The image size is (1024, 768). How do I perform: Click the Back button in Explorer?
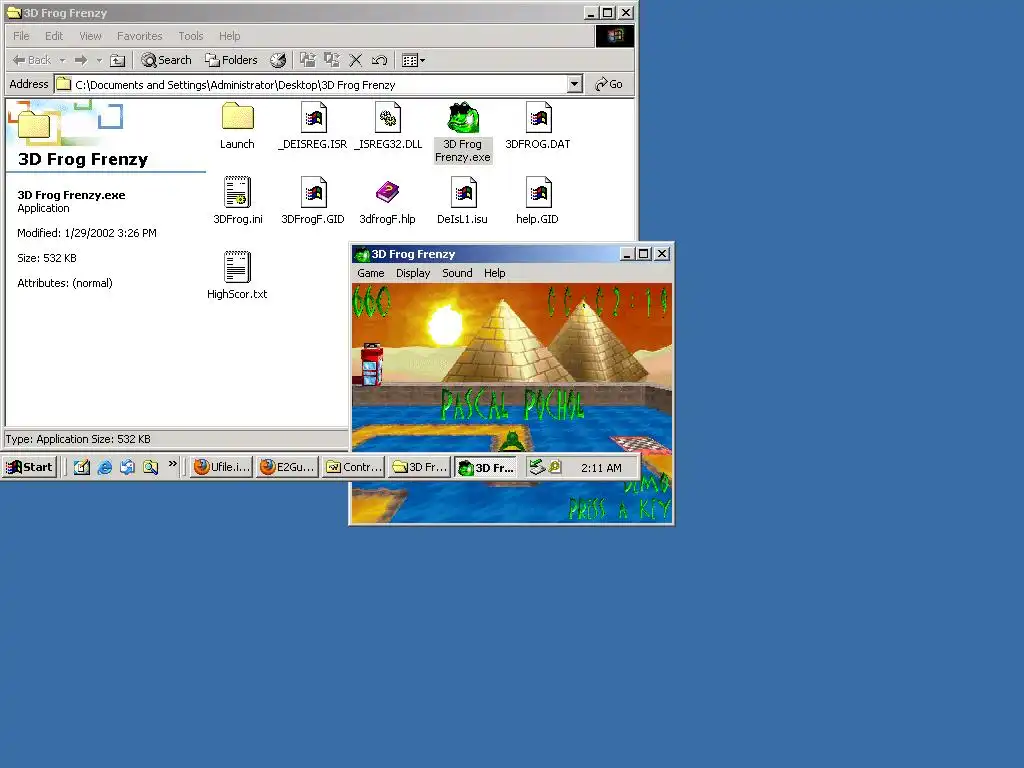(32, 61)
